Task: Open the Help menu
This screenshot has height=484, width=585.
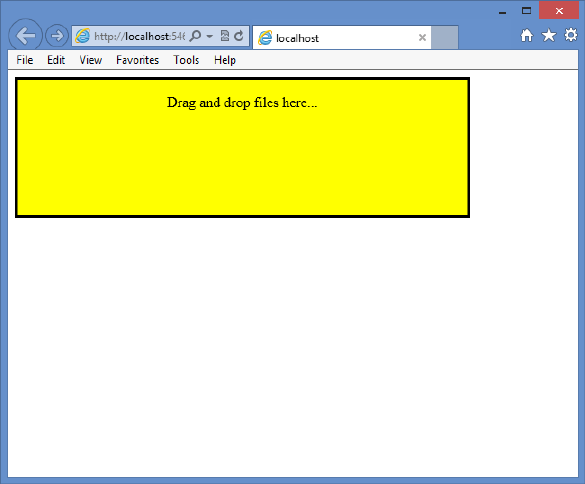Action: (x=225, y=60)
